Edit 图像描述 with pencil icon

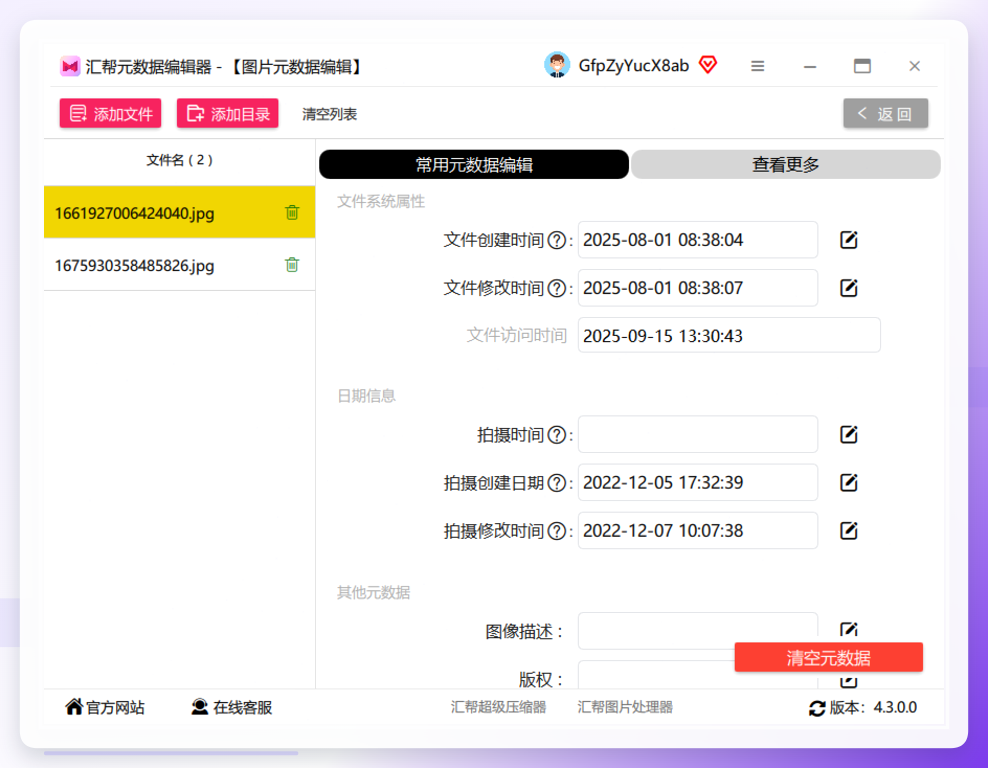click(x=849, y=630)
